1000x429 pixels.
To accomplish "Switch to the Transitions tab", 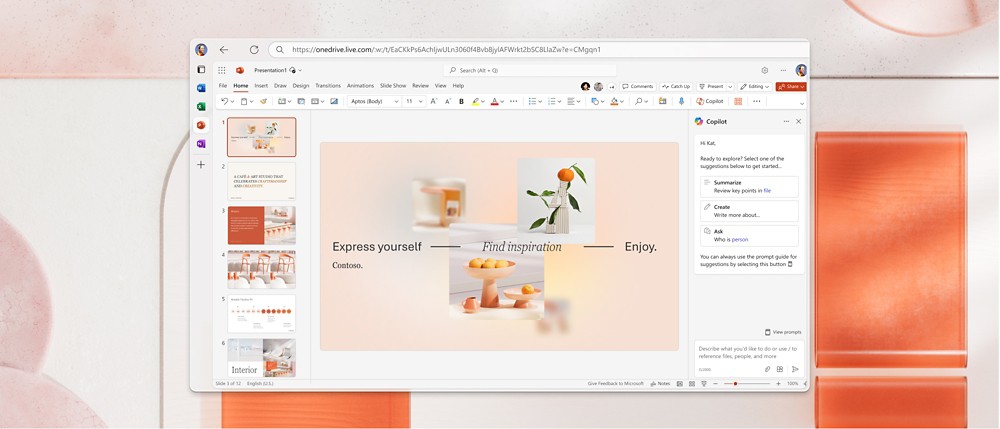I will click(x=328, y=85).
